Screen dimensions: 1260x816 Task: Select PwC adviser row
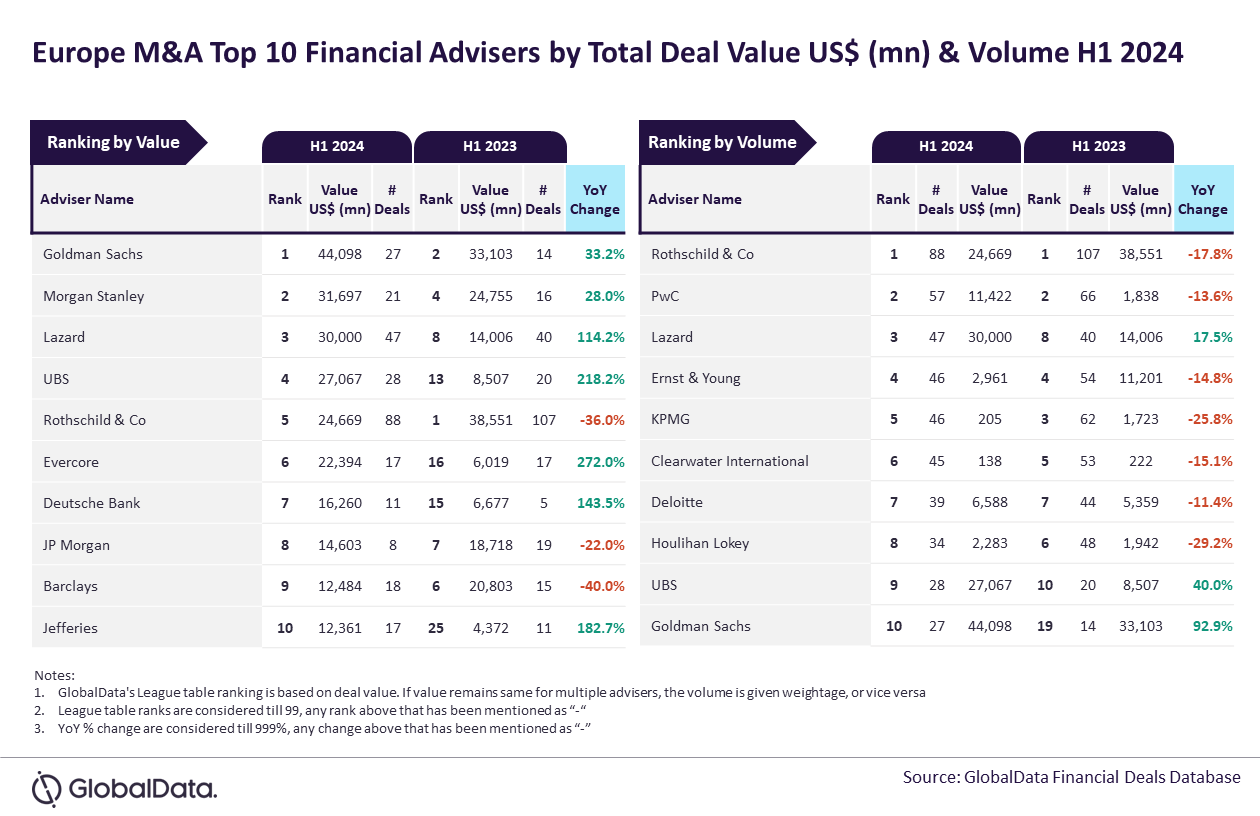937,296
